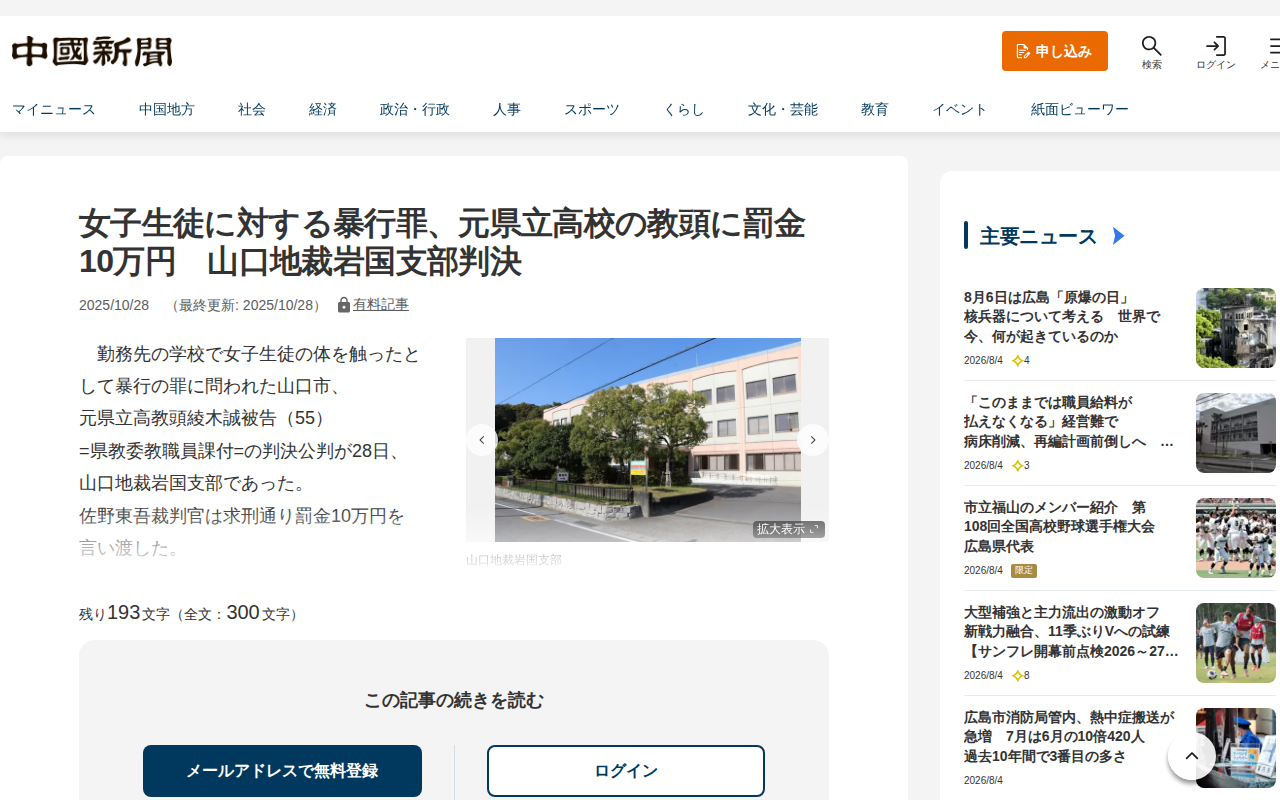The width and height of the screenshot is (1280, 800).
Task: Open the hamburger menu icon
Action: pos(1272,52)
